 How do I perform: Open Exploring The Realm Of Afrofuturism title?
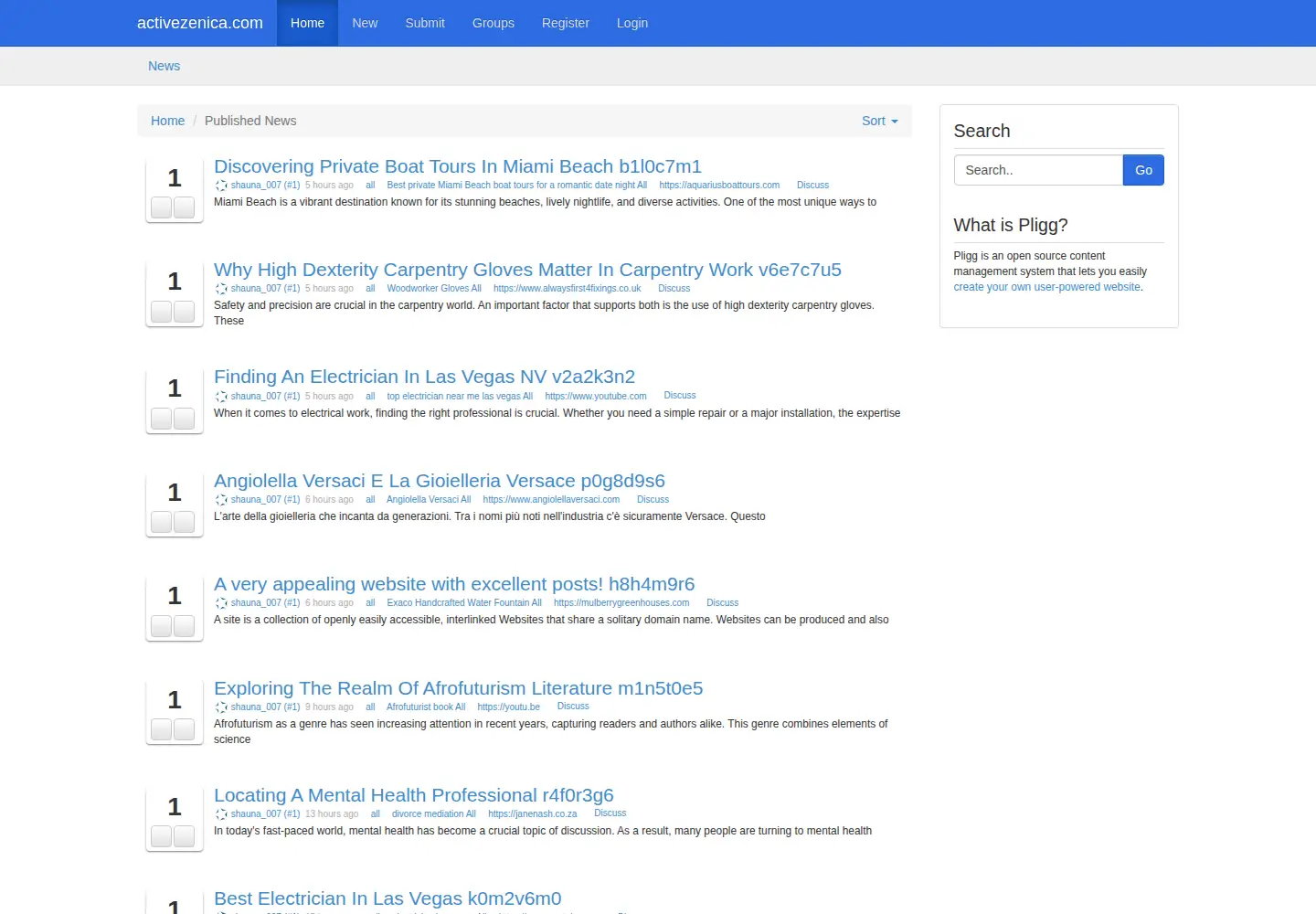(x=459, y=688)
